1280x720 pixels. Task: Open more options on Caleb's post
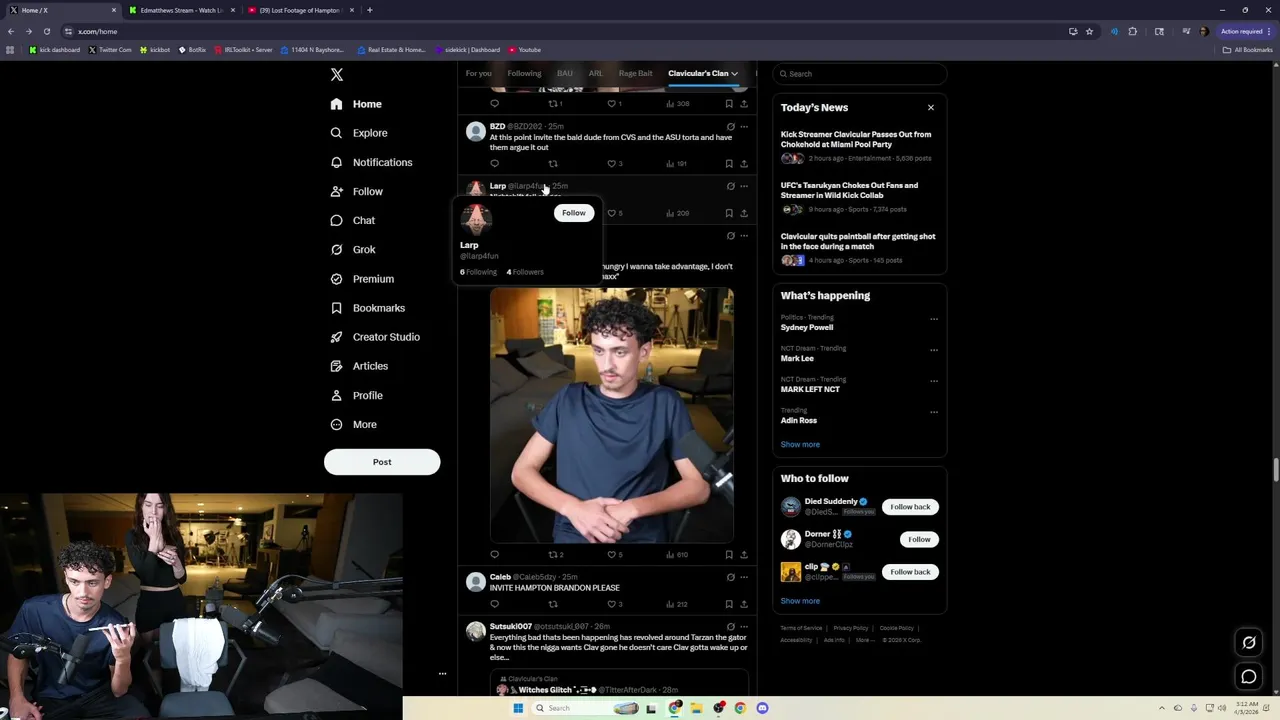click(x=743, y=577)
